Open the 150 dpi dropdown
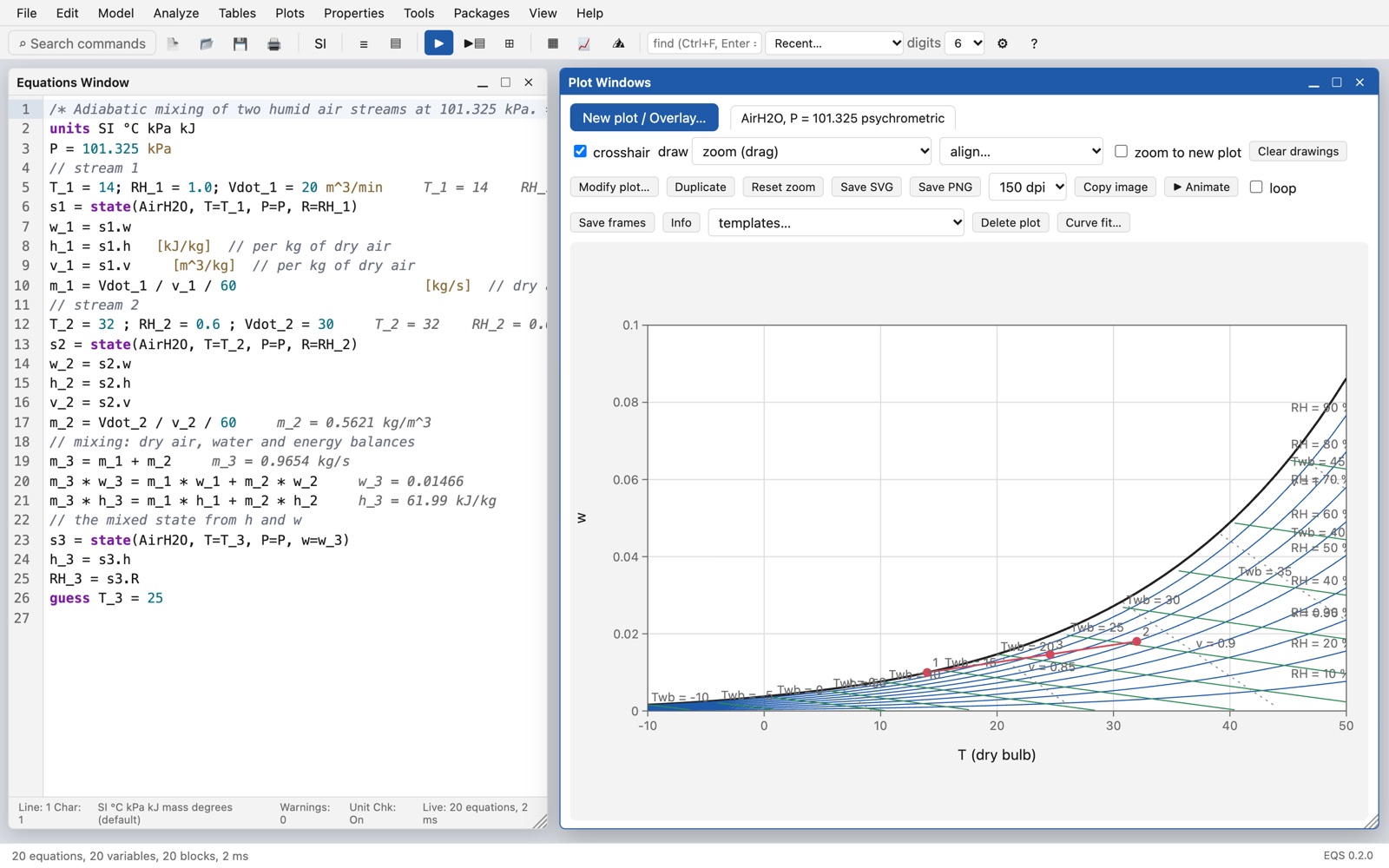Screen dimensions: 1389x868 click(x=1027, y=187)
